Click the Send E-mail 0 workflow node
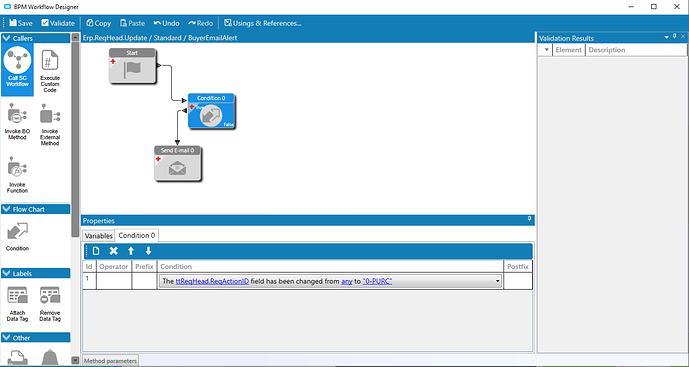 tap(178, 163)
